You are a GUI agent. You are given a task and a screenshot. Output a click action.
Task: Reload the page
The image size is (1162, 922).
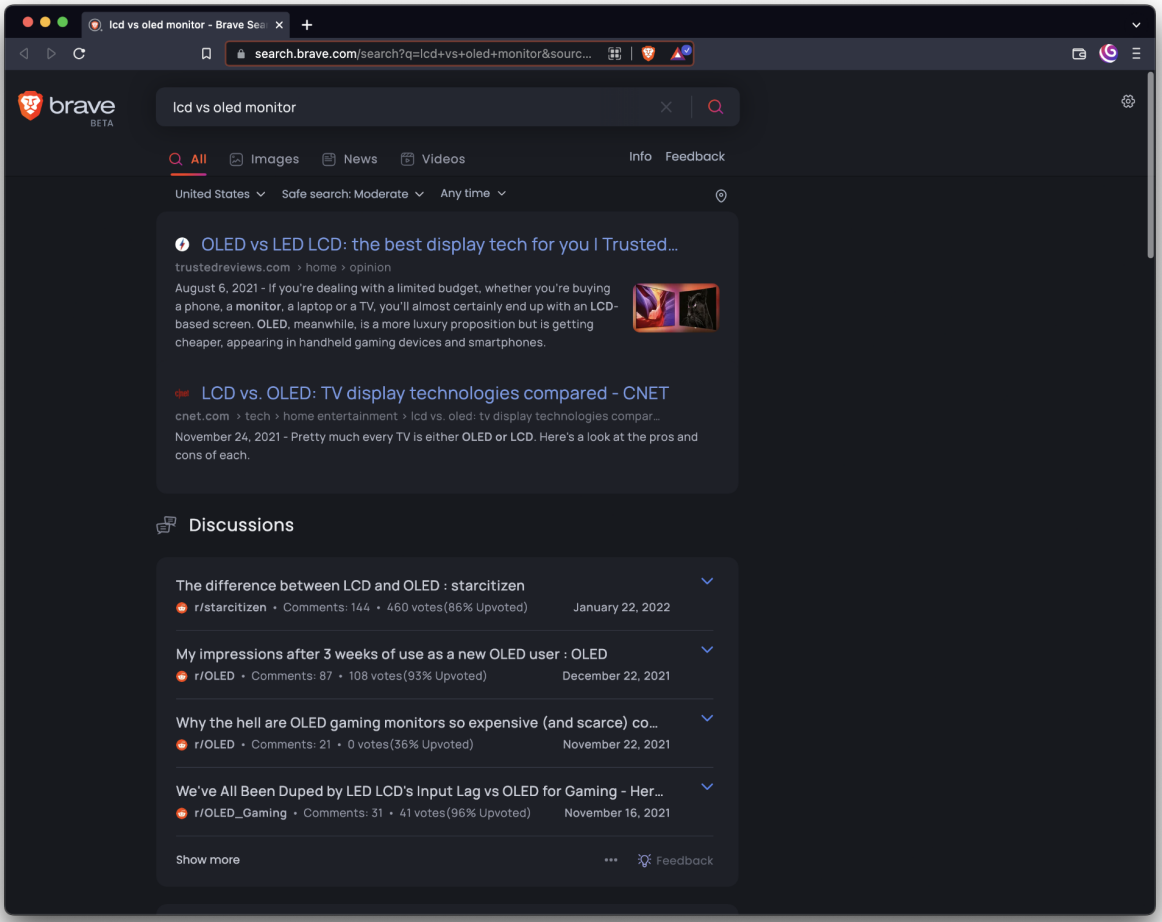(x=79, y=53)
